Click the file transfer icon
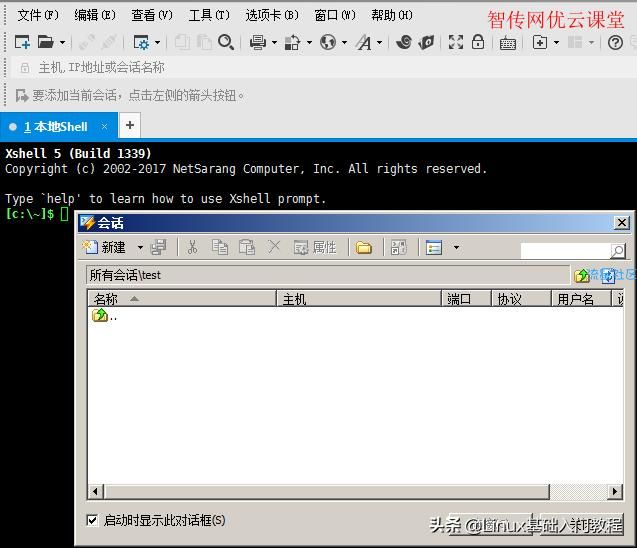The image size is (637, 548). 292,42
